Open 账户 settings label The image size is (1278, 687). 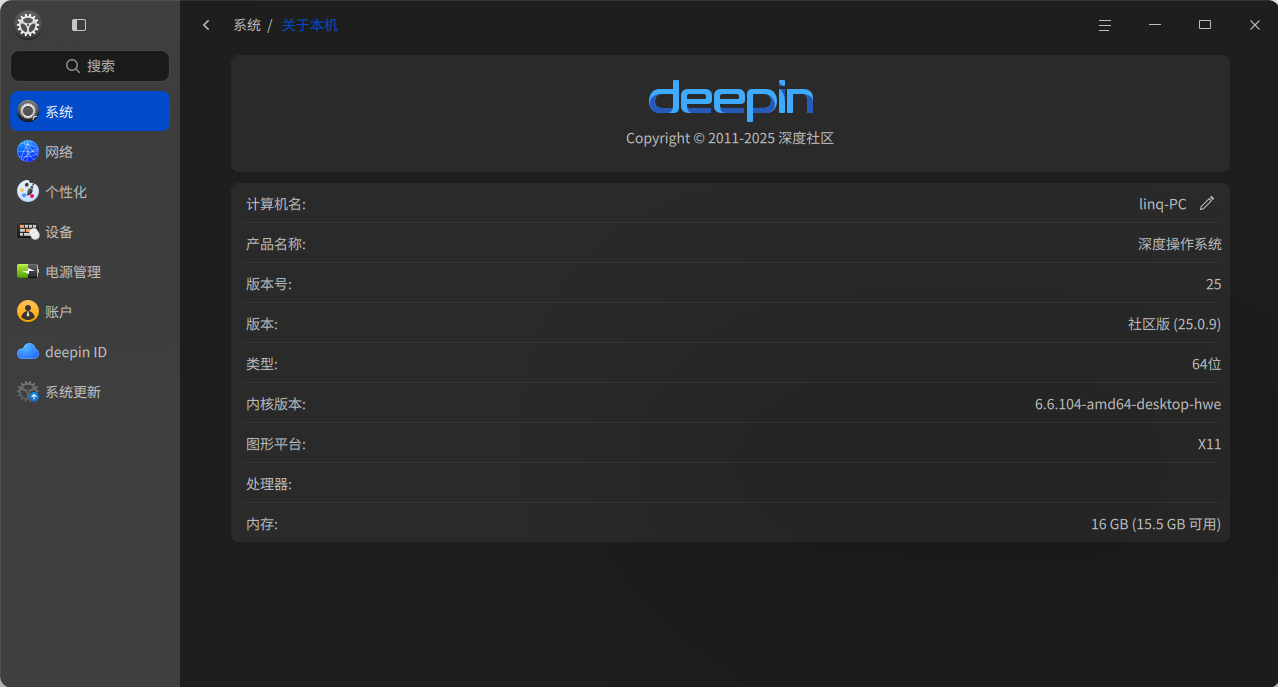[x=58, y=312]
